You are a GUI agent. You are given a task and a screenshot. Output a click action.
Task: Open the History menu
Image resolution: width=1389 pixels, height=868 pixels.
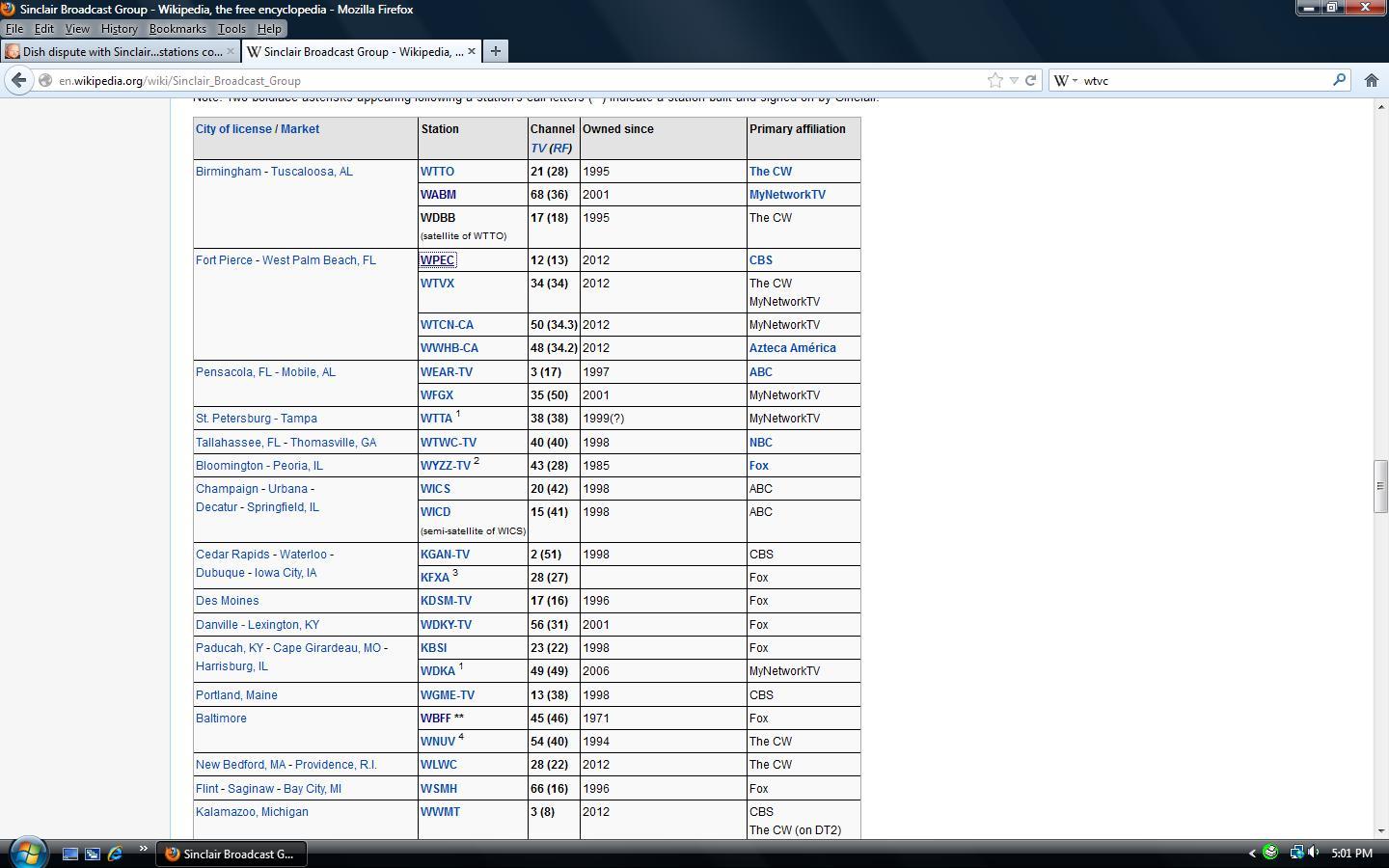click(x=120, y=29)
